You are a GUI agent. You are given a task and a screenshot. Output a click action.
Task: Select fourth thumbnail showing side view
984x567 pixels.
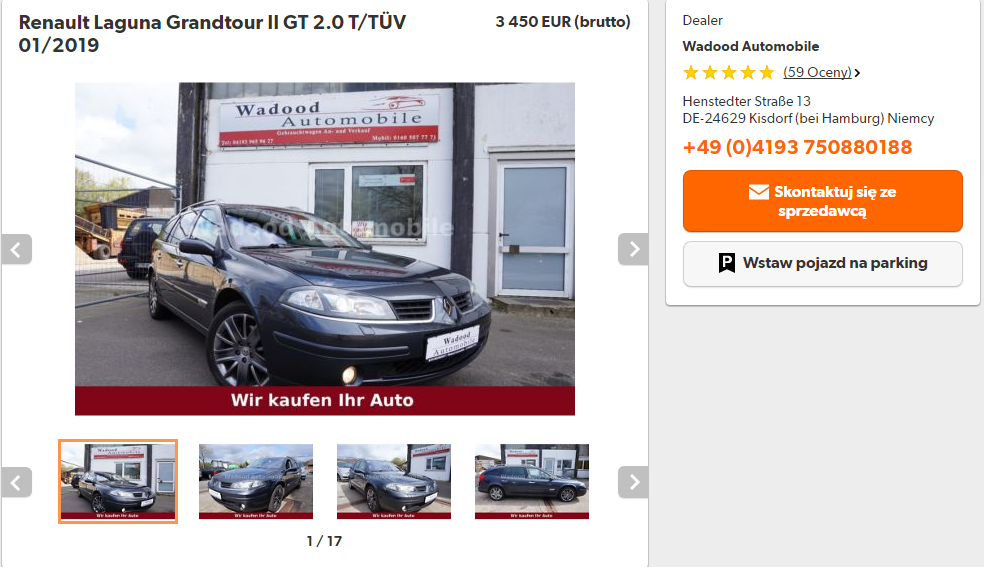tap(532, 482)
